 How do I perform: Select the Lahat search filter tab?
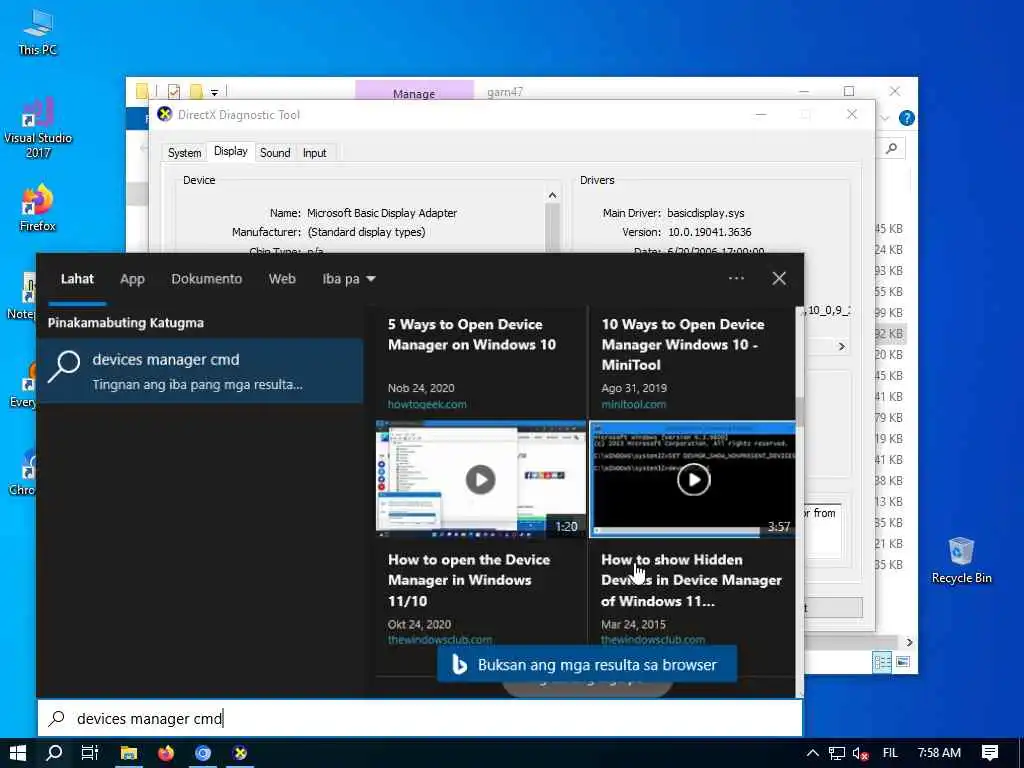tap(77, 279)
